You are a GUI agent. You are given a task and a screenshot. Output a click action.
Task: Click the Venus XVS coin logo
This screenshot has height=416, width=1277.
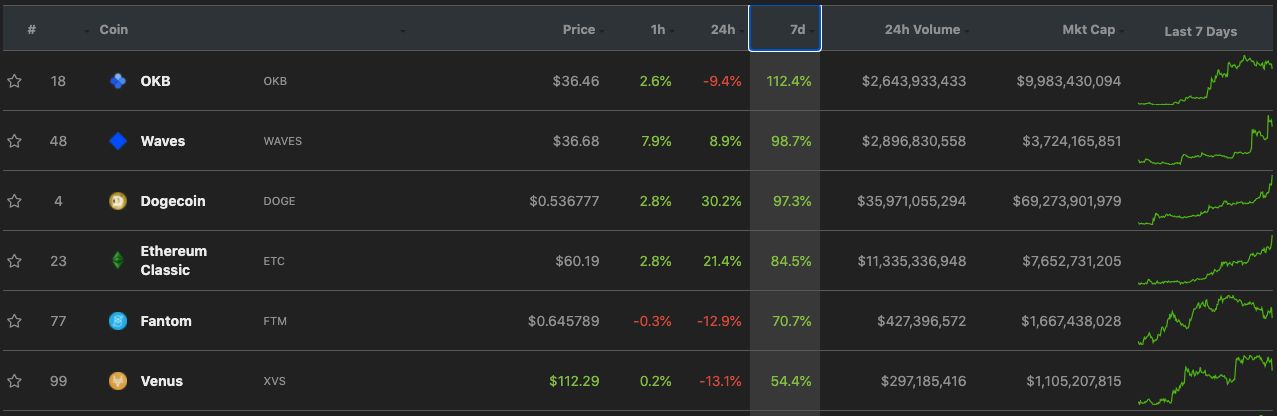pyautogui.click(x=118, y=381)
